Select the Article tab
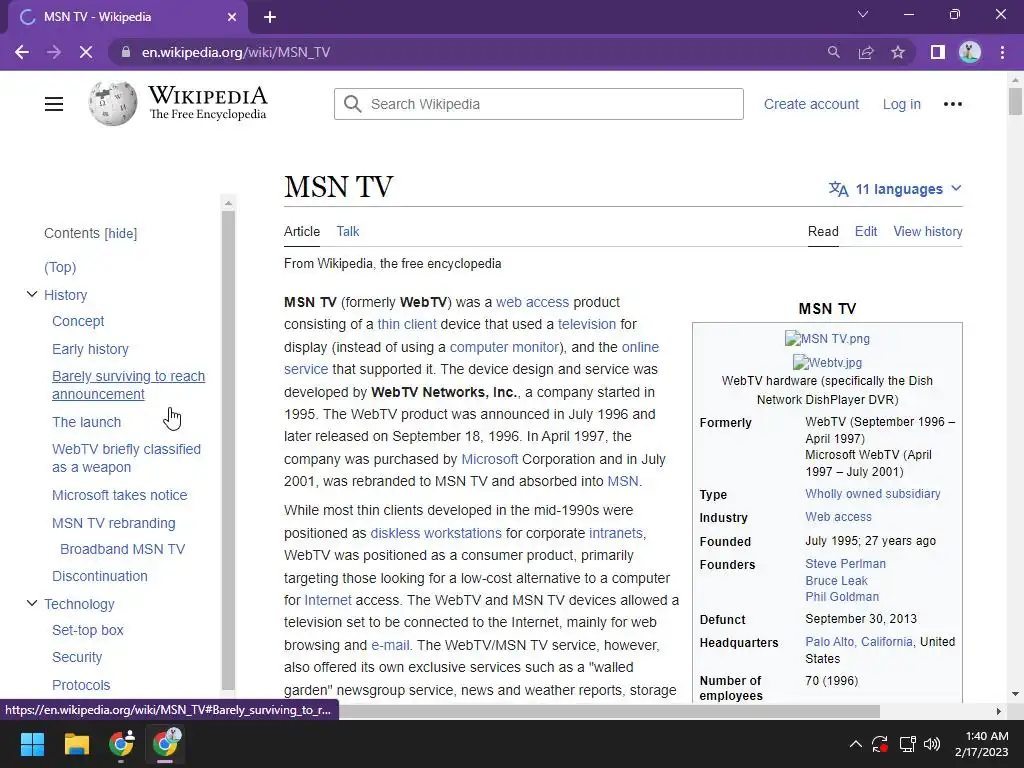The width and height of the screenshot is (1024, 768). pyautogui.click(x=302, y=231)
